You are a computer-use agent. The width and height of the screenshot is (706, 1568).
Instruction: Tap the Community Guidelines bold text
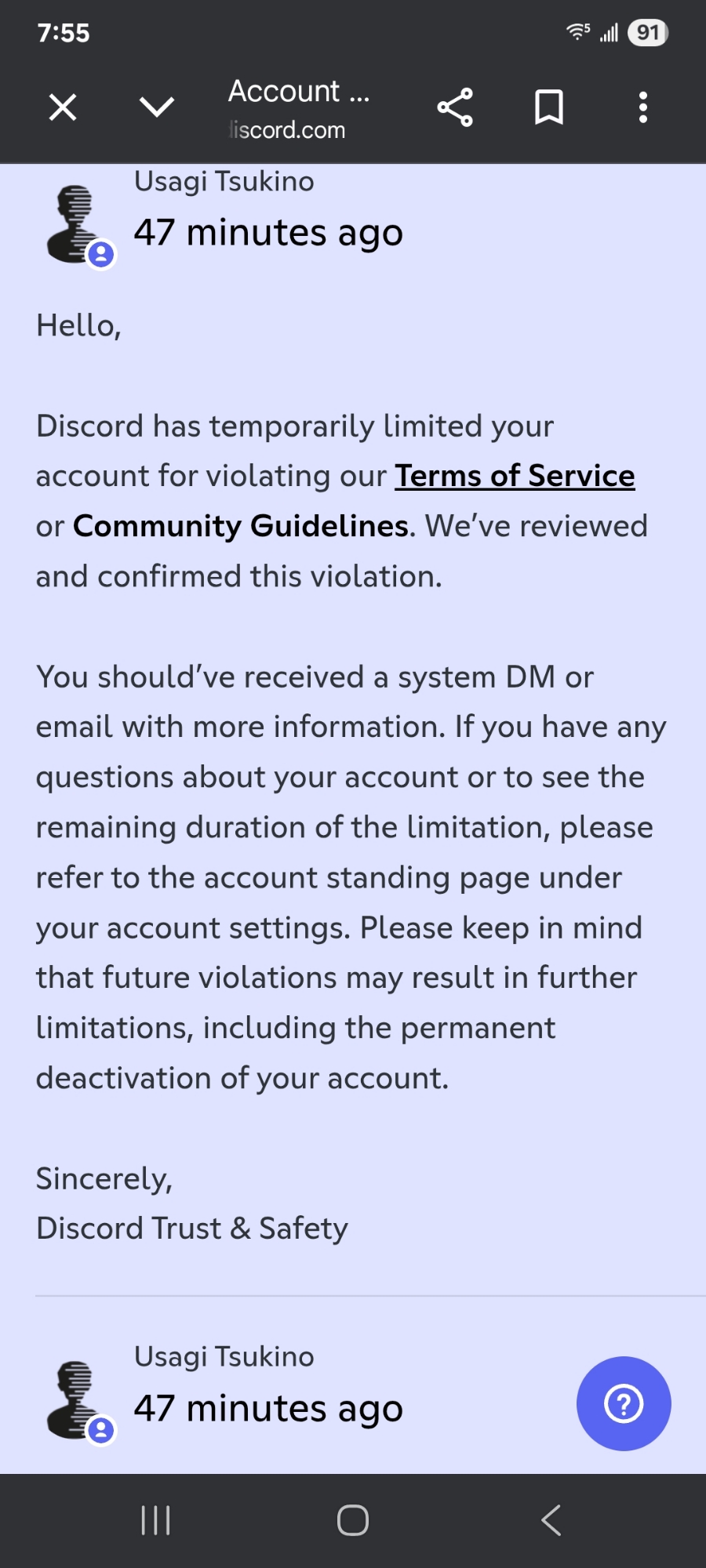(x=241, y=526)
